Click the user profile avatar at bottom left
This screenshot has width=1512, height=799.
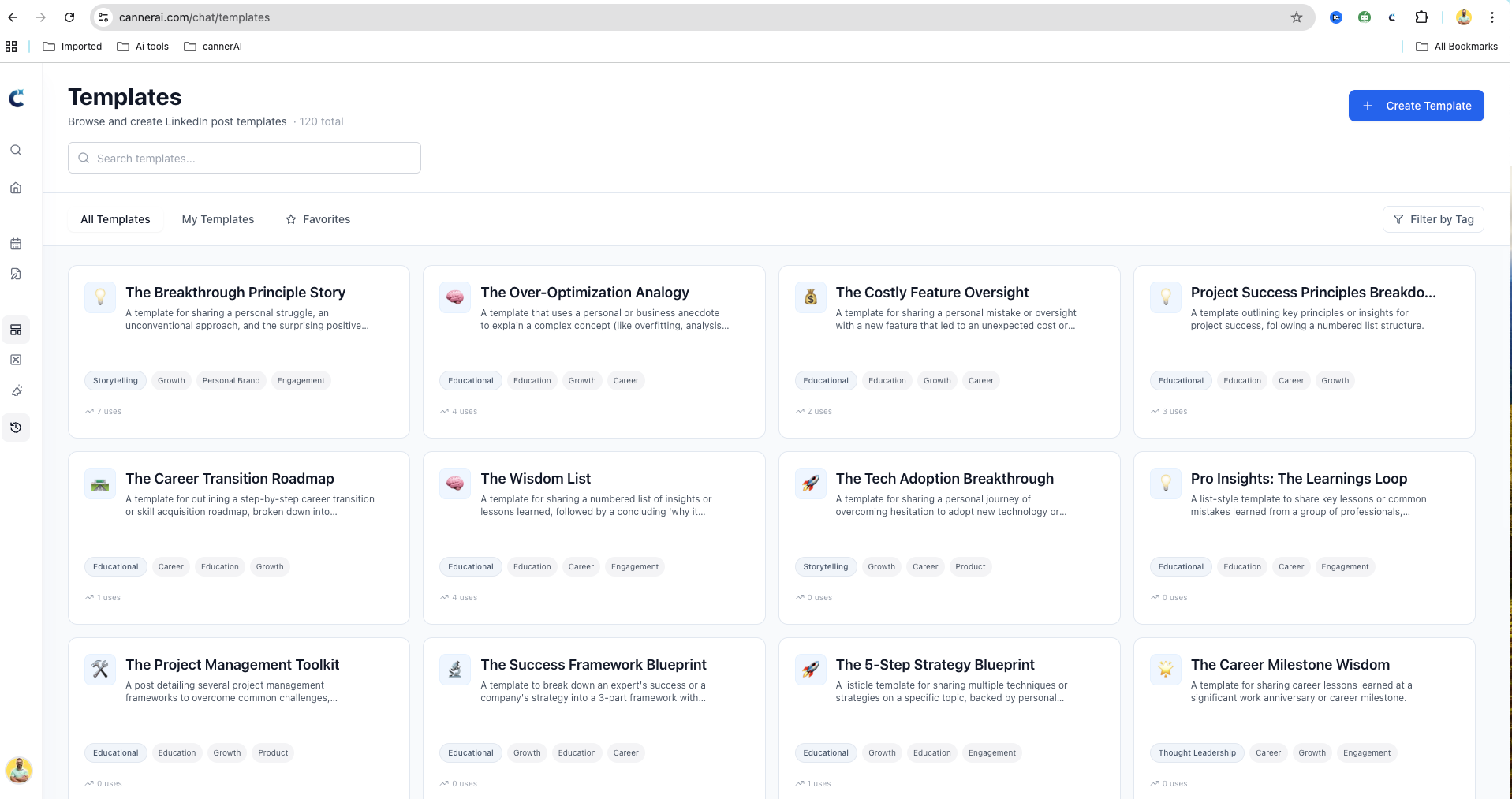[x=18, y=771]
